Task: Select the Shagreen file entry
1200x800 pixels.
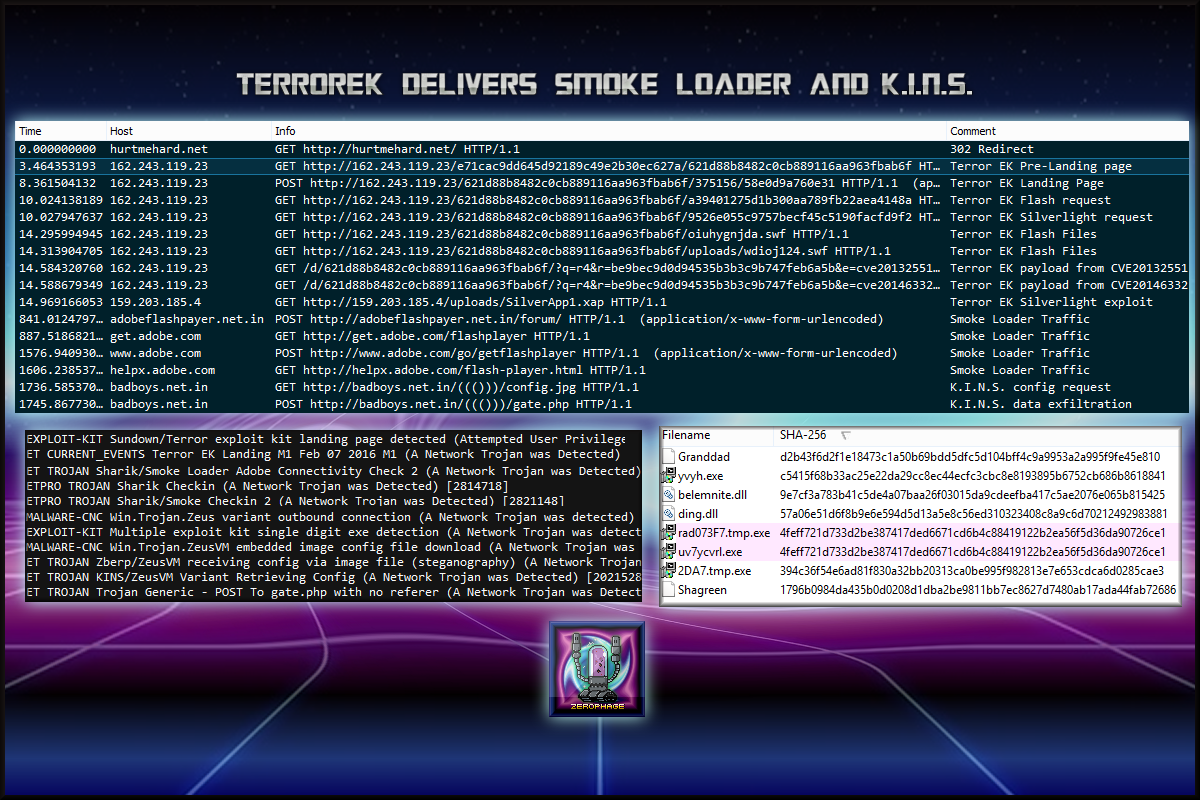Action: click(x=702, y=590)
